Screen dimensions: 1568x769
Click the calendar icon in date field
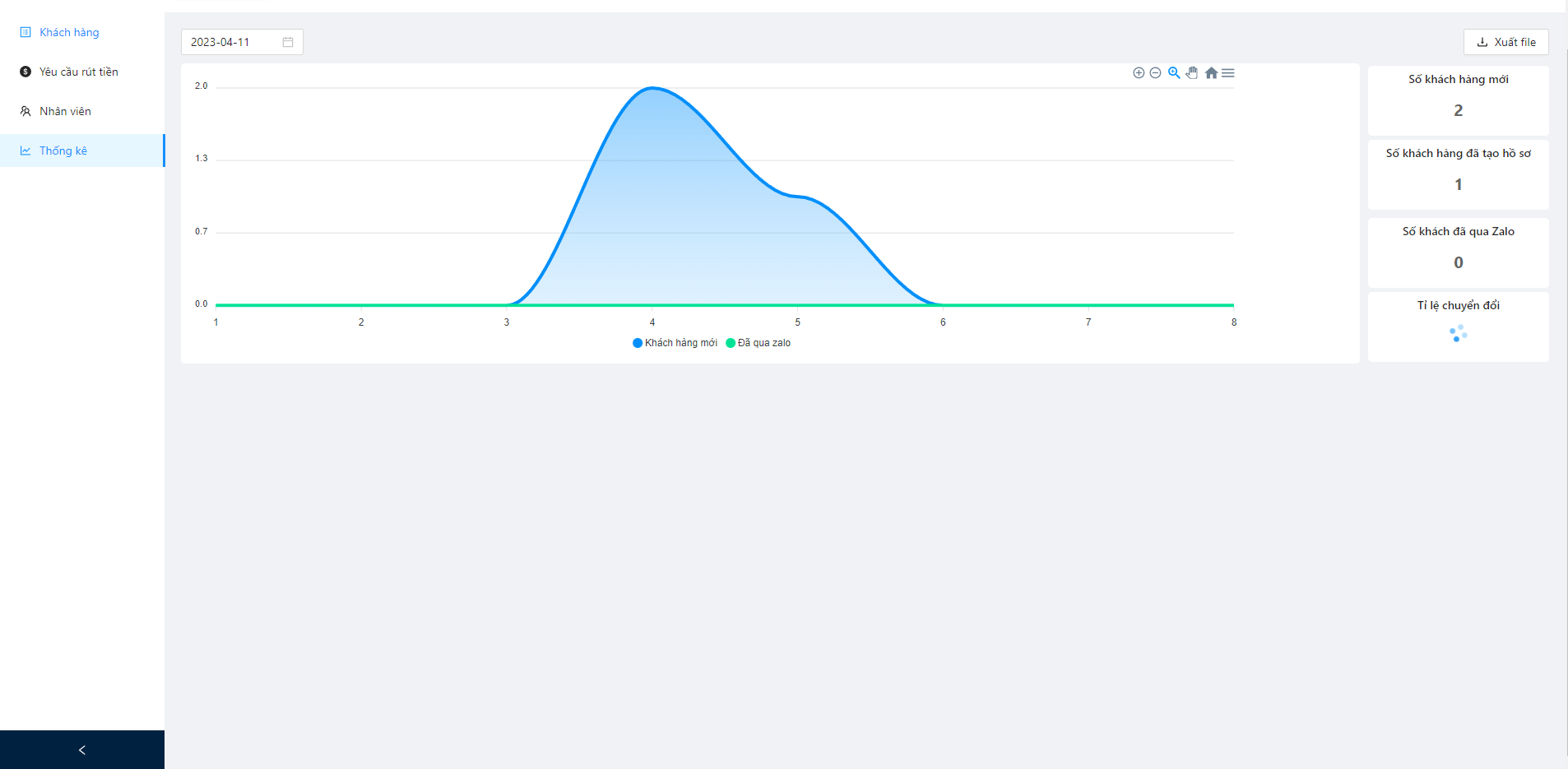tap(288, 42)
